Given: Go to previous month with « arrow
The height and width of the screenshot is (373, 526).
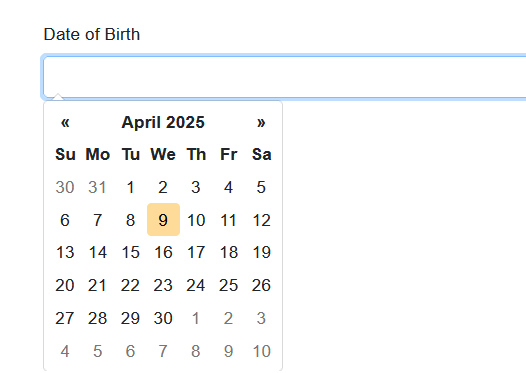Looking at the screenshot, I should [65, 122].
